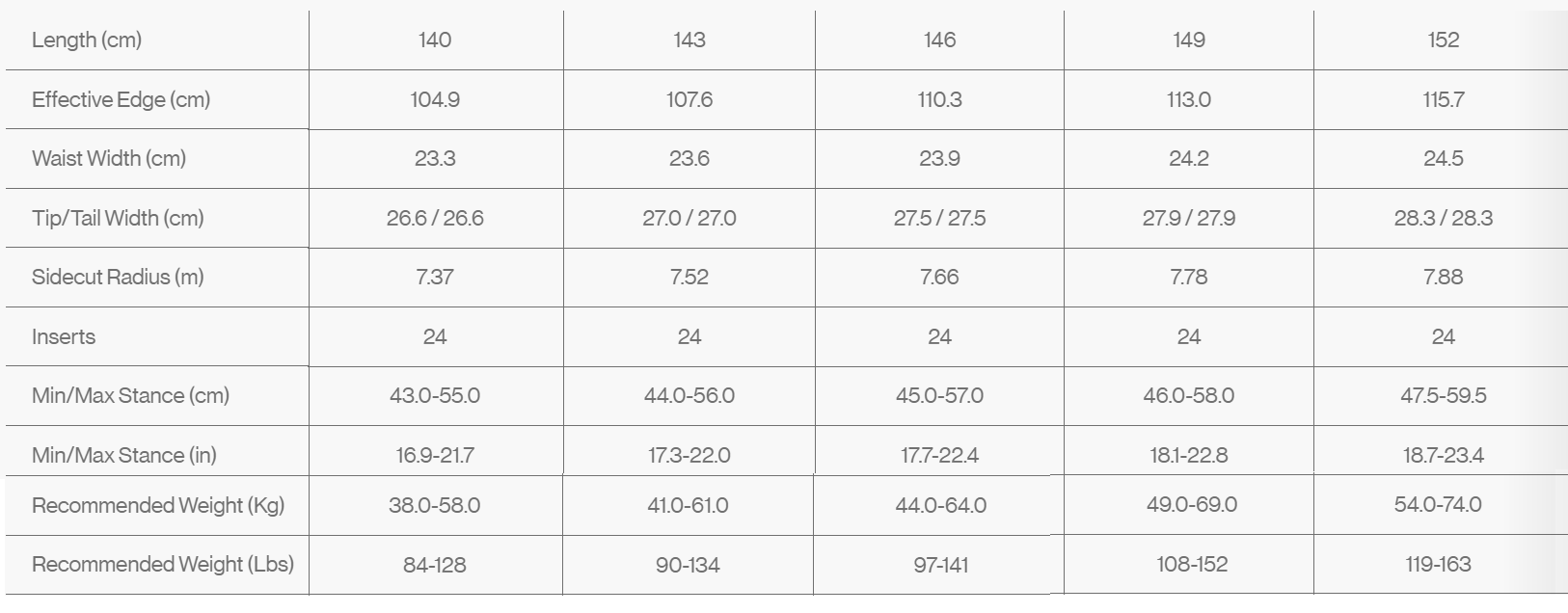The height and width of the screenshot is (613, 1568).
Task: Click the Tip/Tail Width (cm) label
Action: (x=118, y=218)
